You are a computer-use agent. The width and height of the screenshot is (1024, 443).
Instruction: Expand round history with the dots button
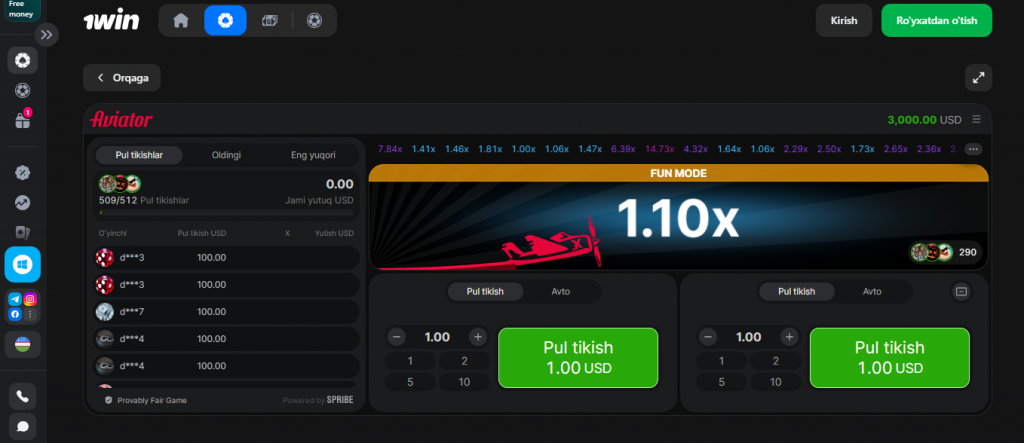(974, 149)
